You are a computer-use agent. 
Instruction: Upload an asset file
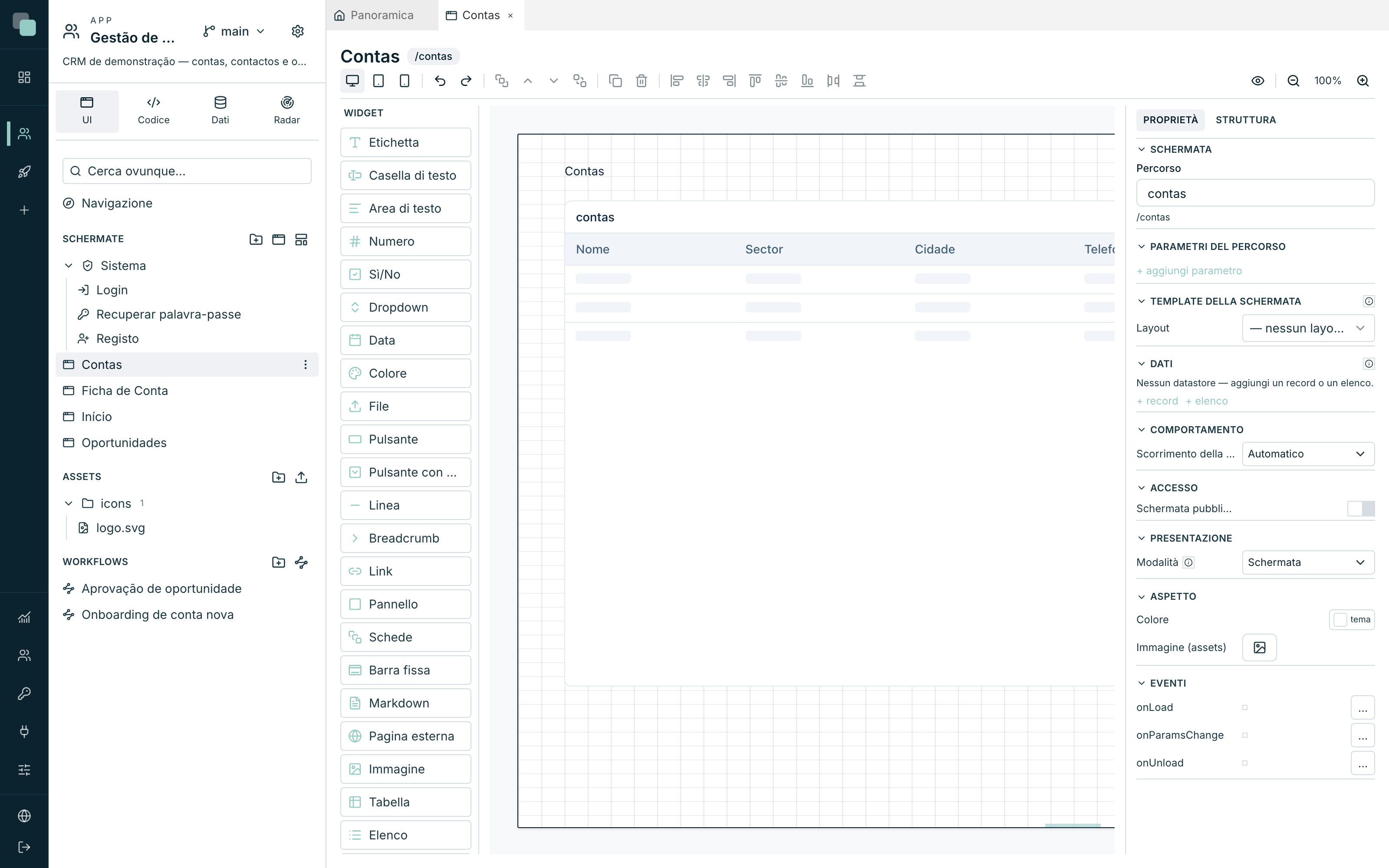point(301,477)
